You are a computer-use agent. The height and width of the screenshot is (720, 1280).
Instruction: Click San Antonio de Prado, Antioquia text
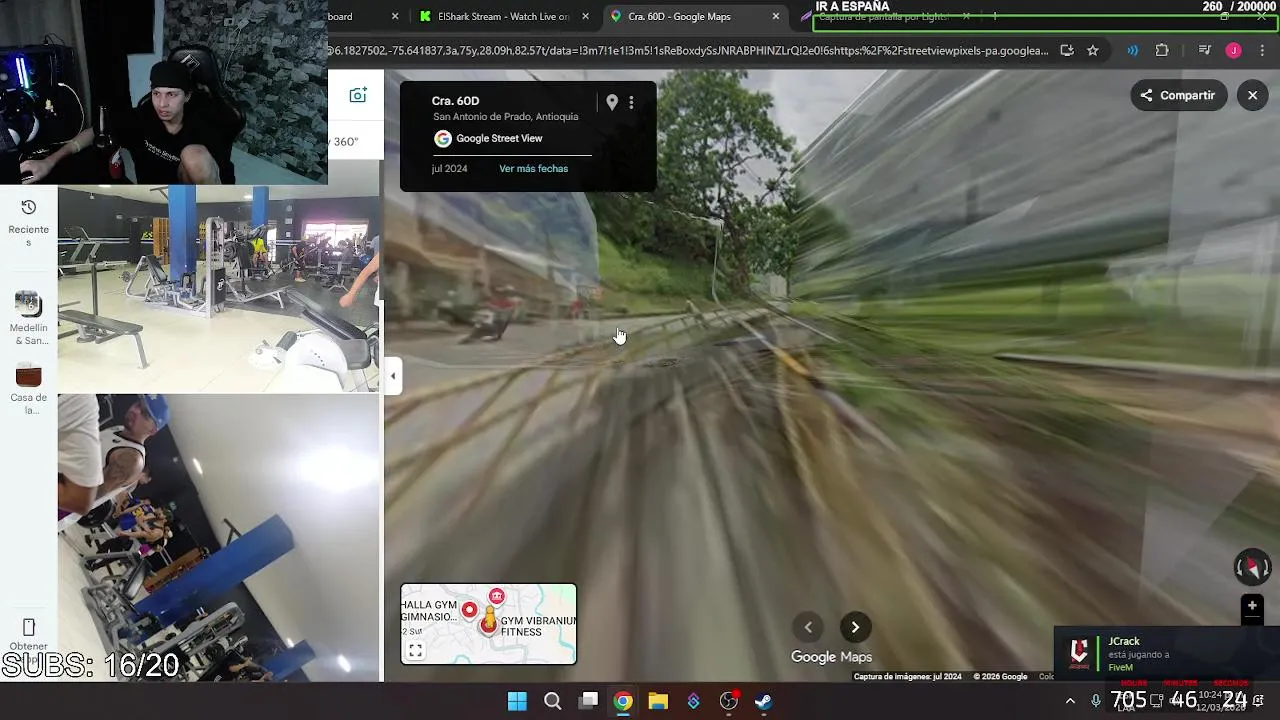[x=505, y=117]
